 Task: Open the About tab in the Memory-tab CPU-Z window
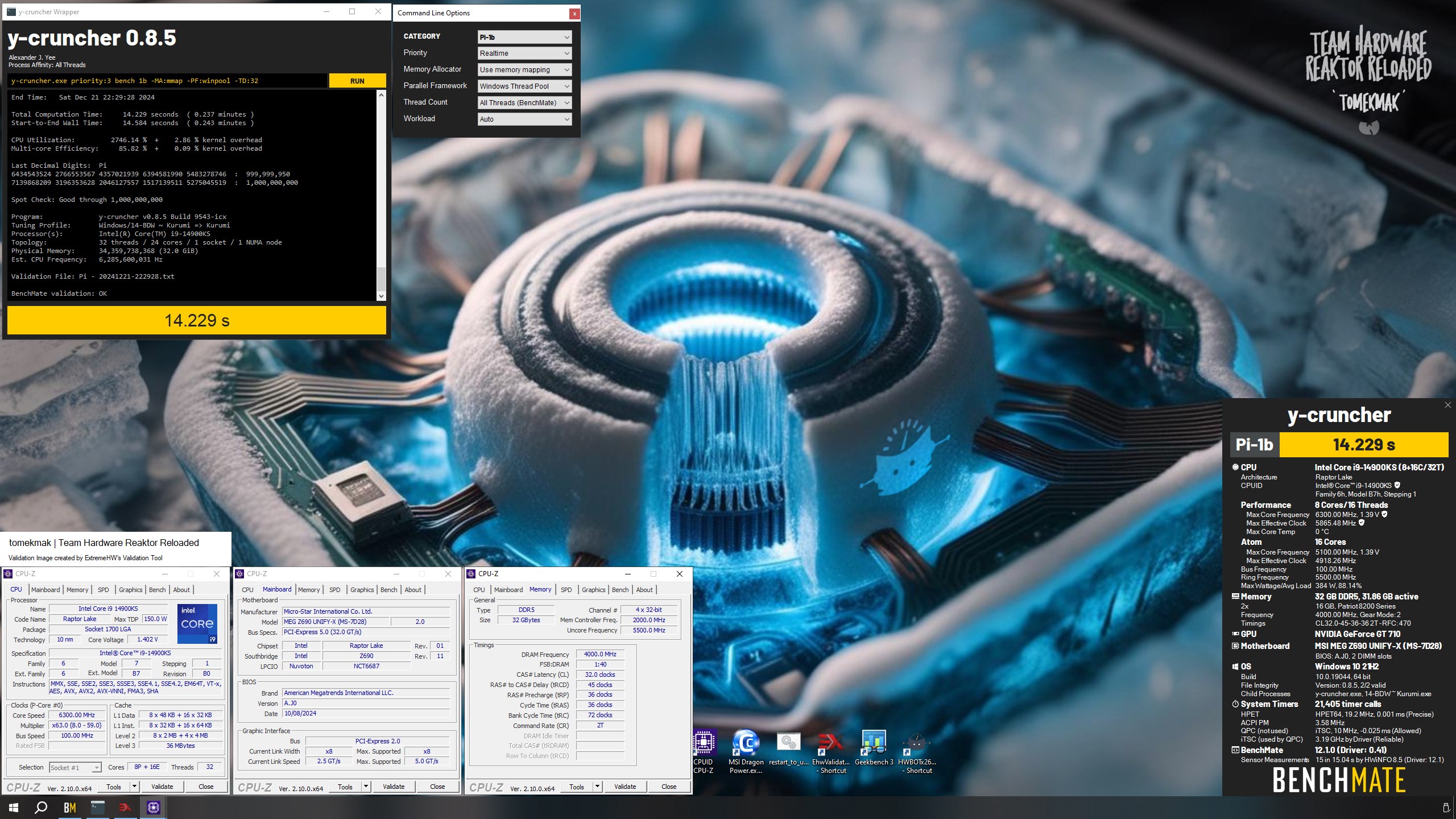[644, 590]
